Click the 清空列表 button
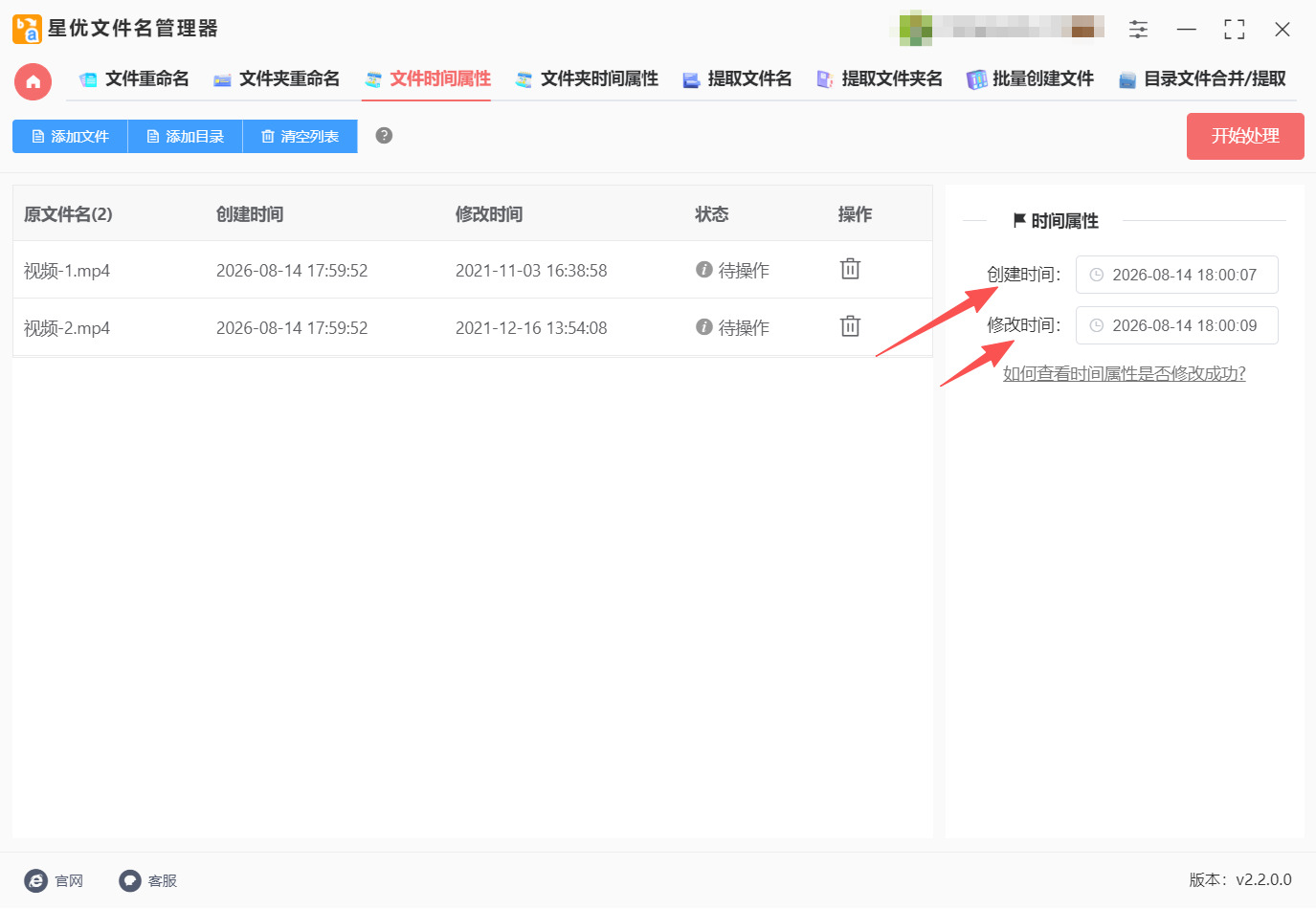Image resolution: width=1316 pixels, height=909 pixels. coord(300,137)
